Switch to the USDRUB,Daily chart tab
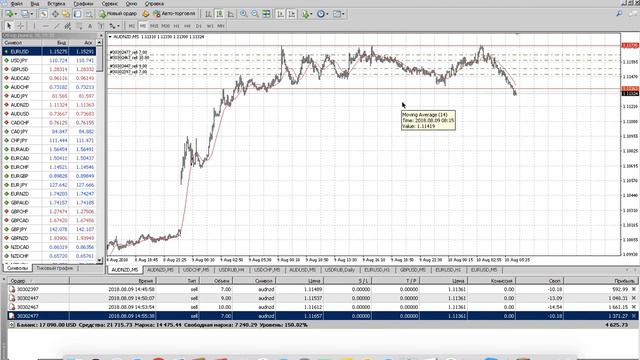 pos(340,270)
